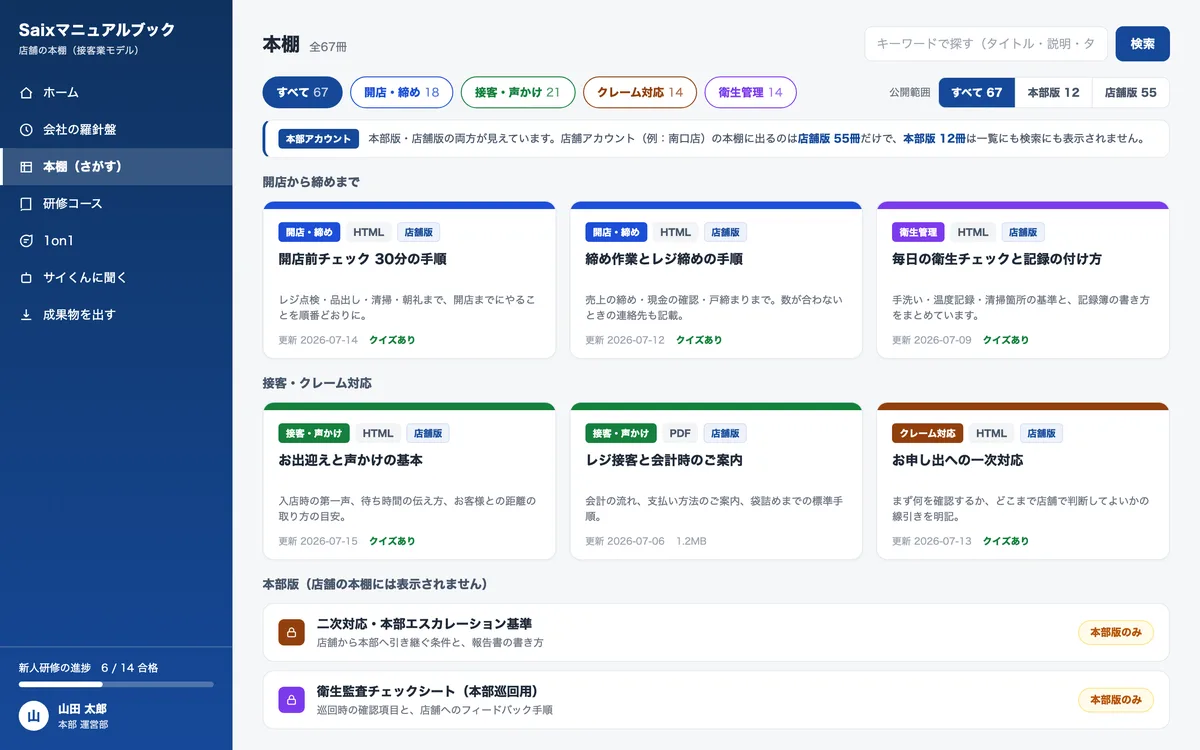
Task: Open 毎日の衛生チェックと記録の付け方 manual
Action: pos(1023,279)
